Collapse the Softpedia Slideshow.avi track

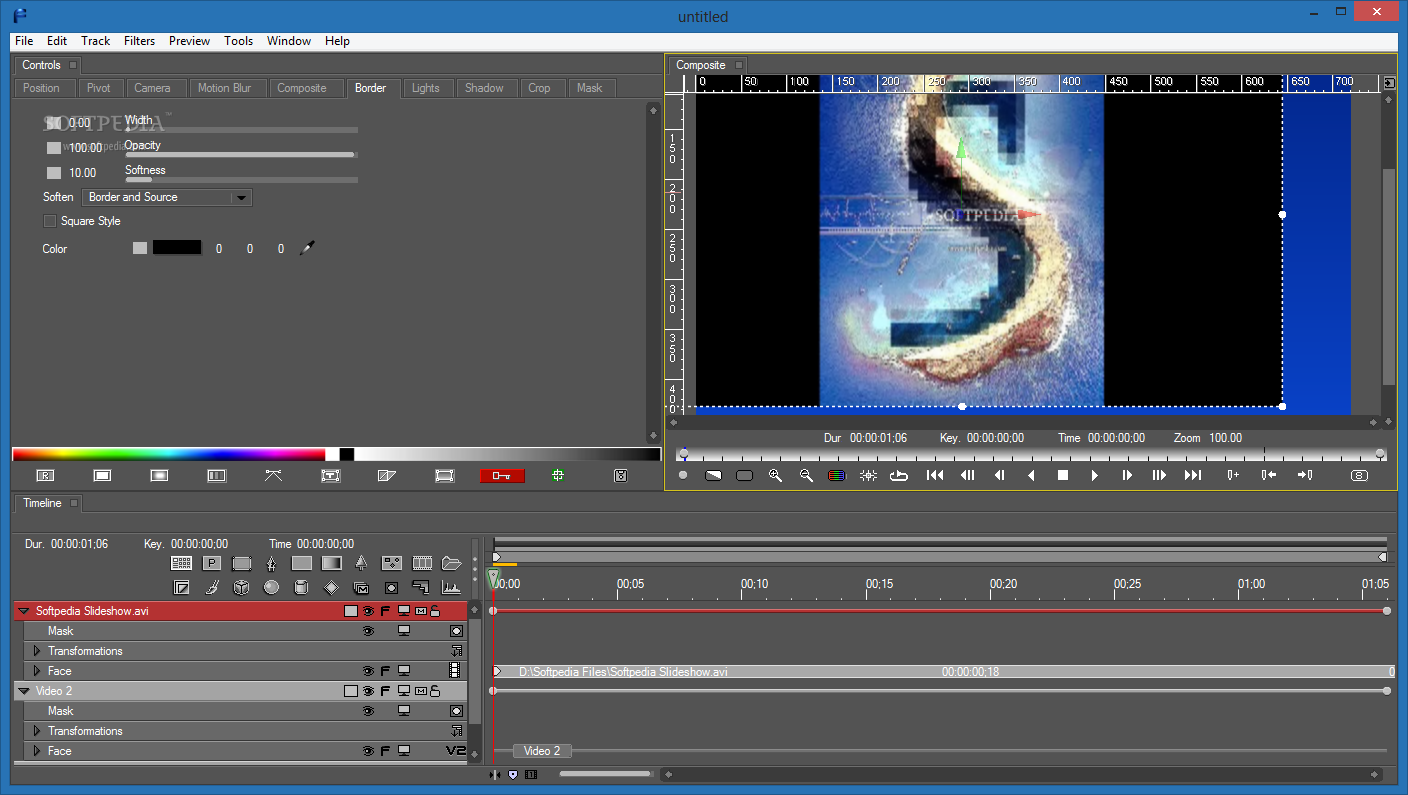24,611
